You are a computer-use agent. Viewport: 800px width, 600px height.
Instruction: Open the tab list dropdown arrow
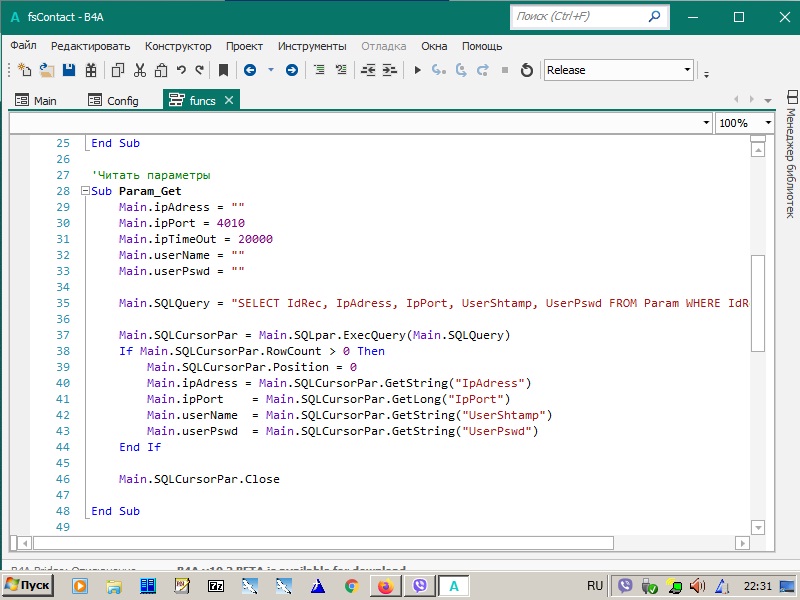(x=768, y=101)
